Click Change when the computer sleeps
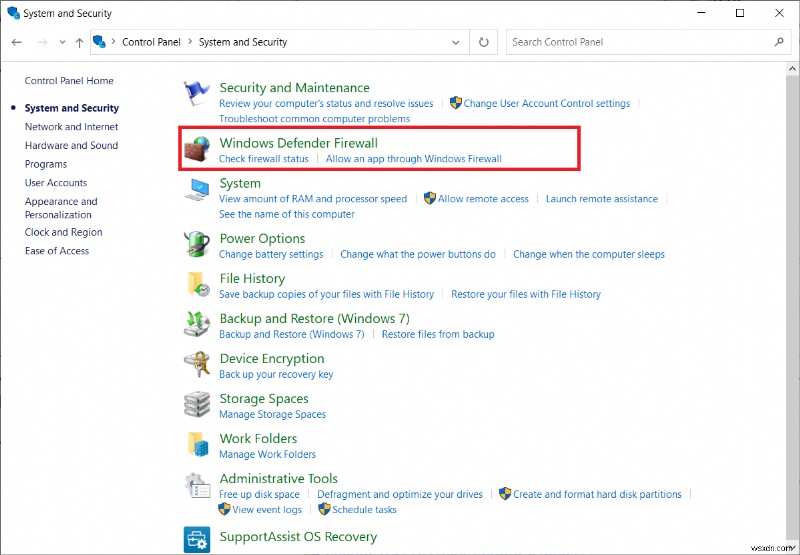Image resolution: width=800 pixels, height=555 pixels. pyautogui.click(x=589, y=254)
